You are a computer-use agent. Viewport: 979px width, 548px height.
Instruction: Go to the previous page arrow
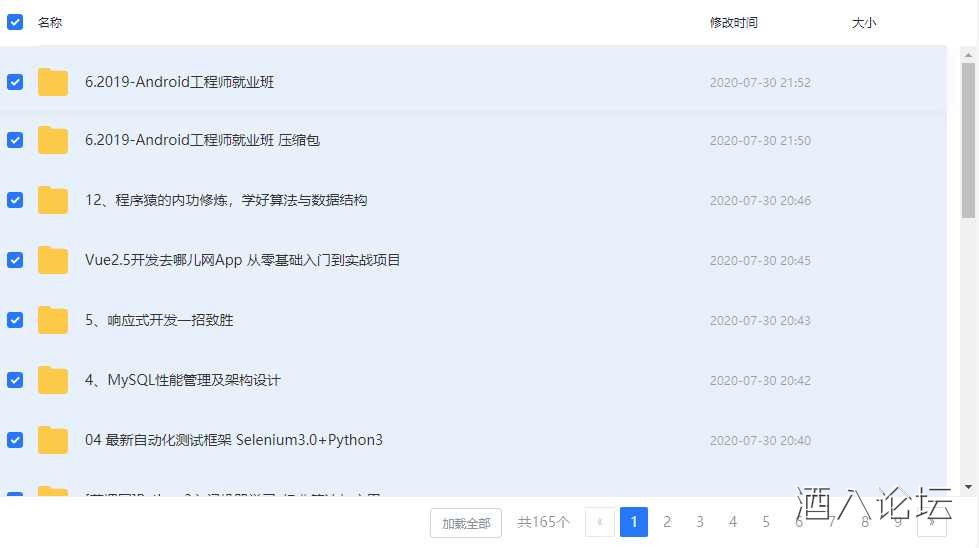(x=599, y=522)
